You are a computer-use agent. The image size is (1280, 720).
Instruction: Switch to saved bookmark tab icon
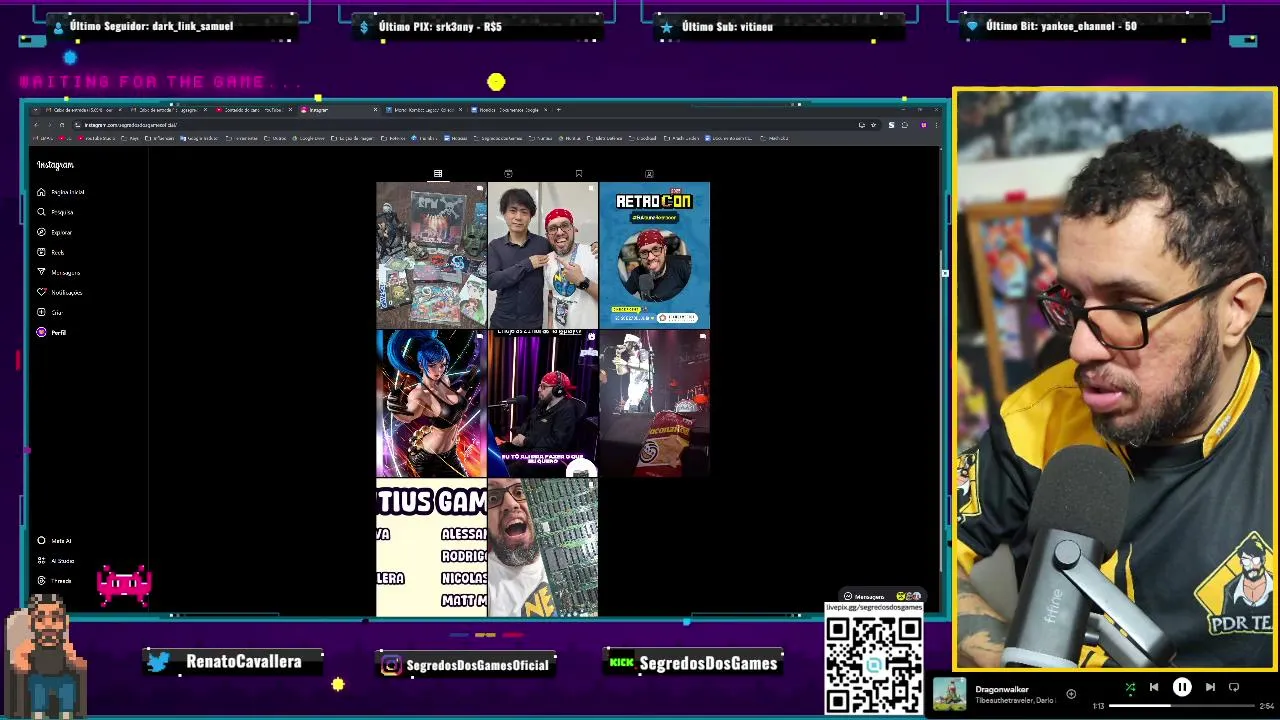(x=578, y=174)
